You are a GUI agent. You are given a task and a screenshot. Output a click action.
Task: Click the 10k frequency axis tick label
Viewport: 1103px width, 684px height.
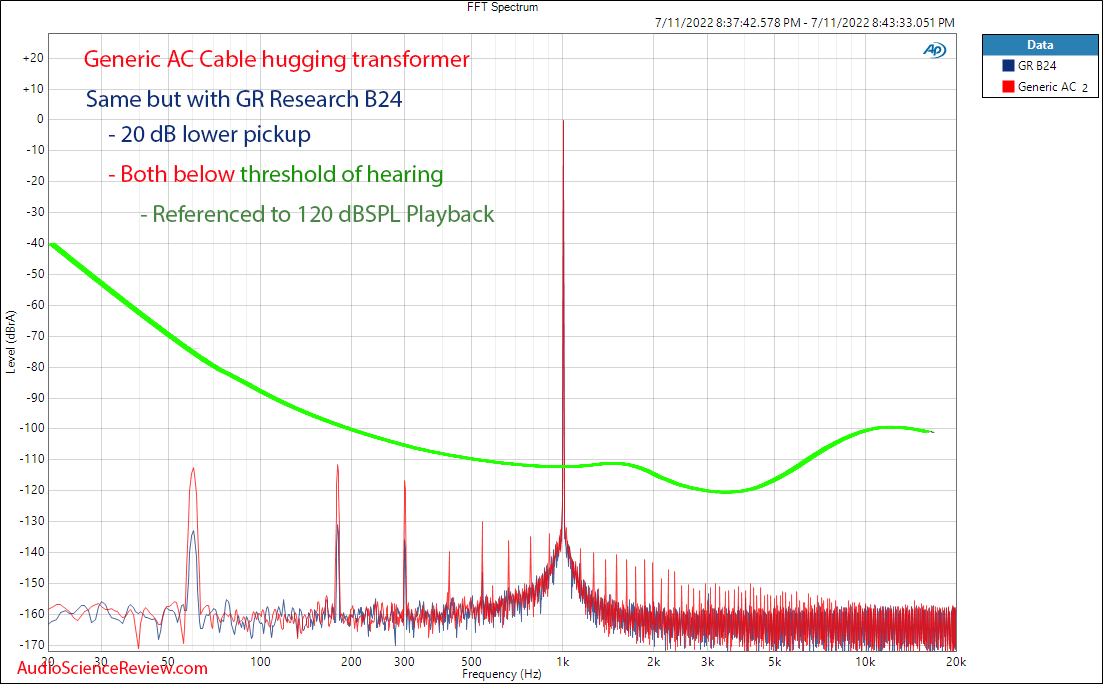coord(865,661)
